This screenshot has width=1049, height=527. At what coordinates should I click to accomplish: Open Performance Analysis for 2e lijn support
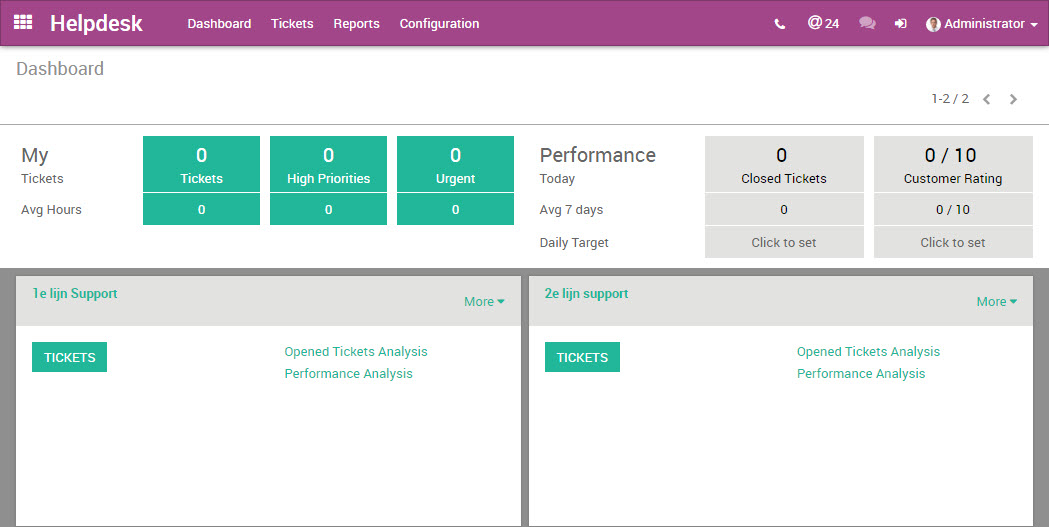[861, 374]
